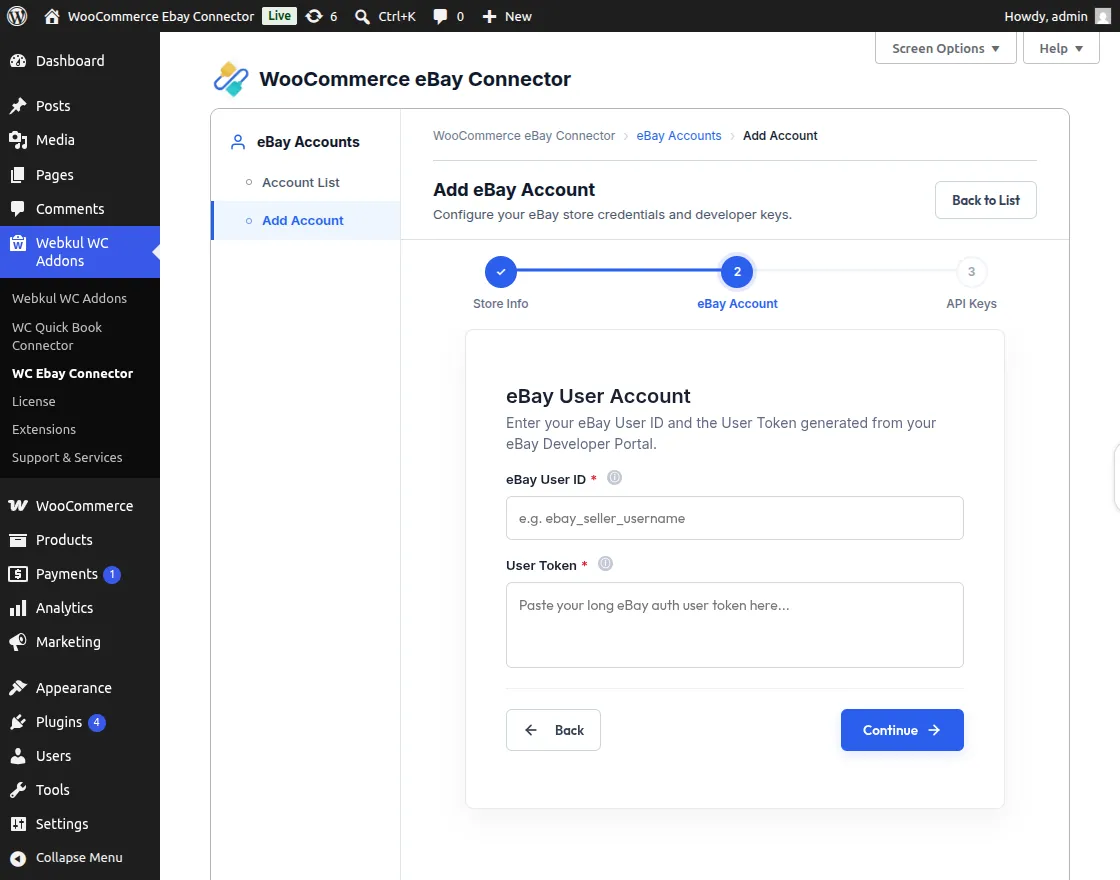Viewport: 1120px width, 880px height.
Task: Open the Ctrl+K search icon
Action: [362, 16]
